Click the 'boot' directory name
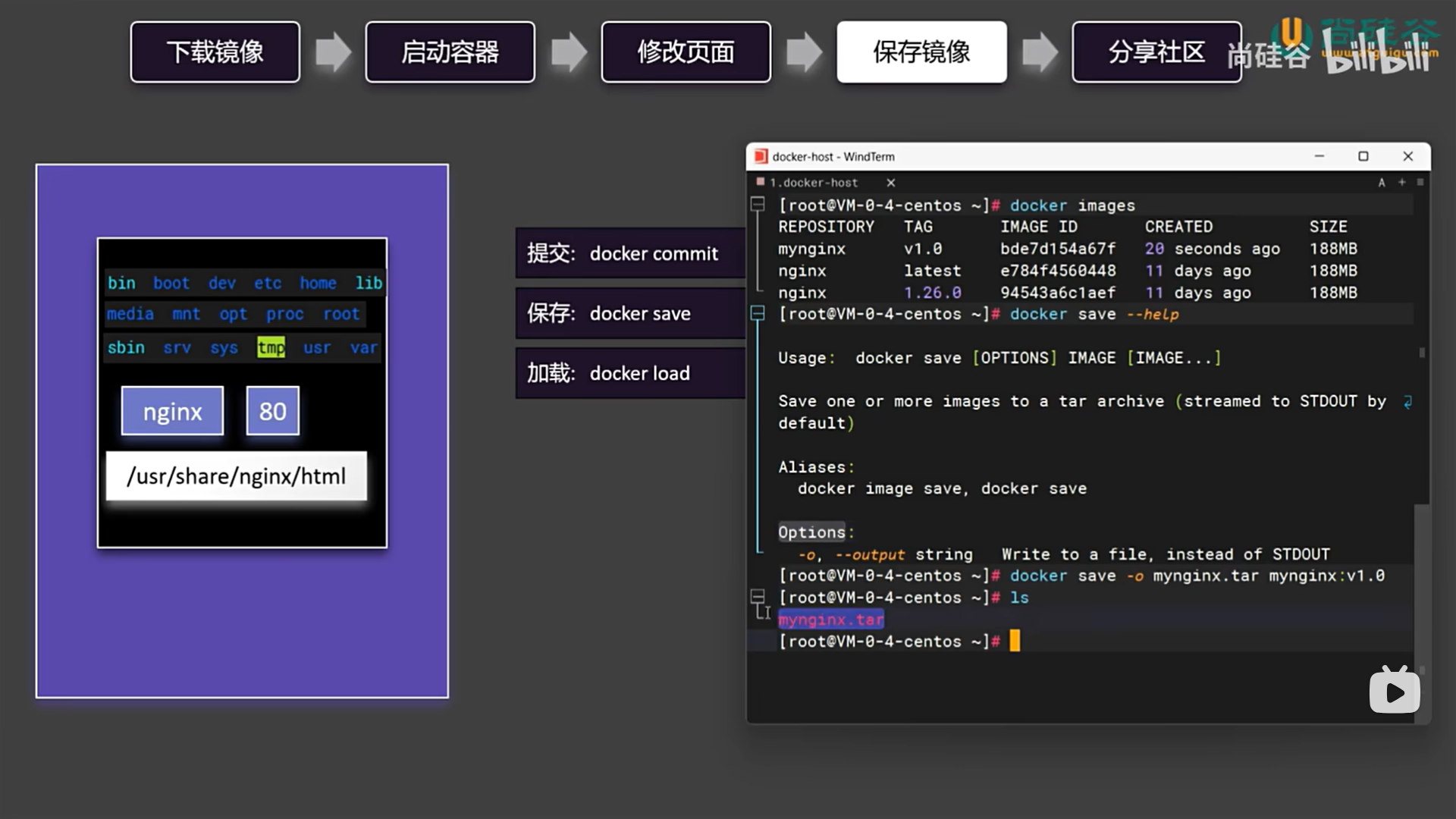The height and width of the screenshot is (819, 1456). (x=171, y=283)
